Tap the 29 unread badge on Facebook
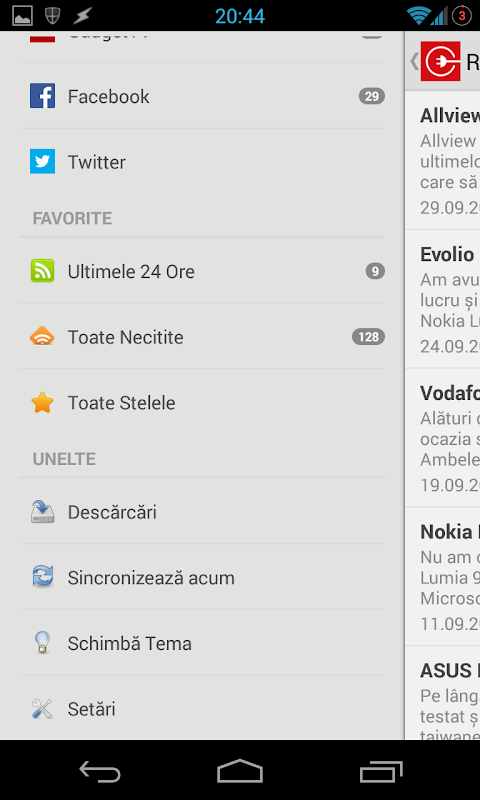This screenshot has width=480, height=800. [x=372, y=96]
